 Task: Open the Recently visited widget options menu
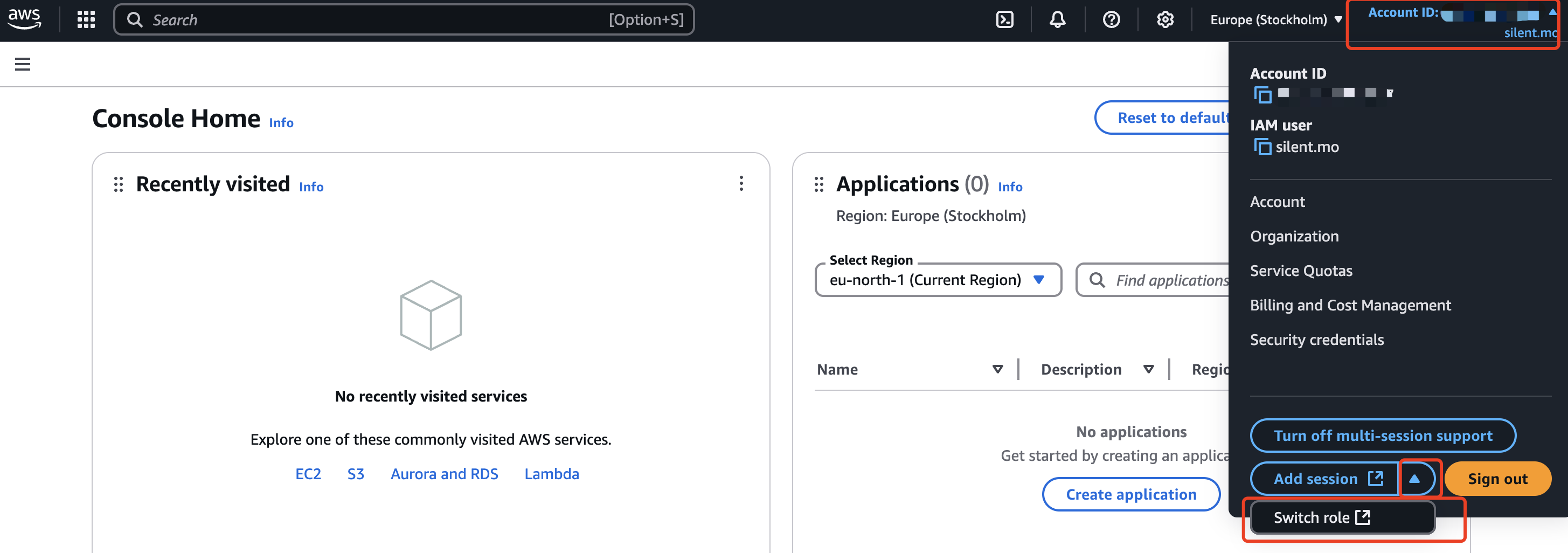click(741, 183)
